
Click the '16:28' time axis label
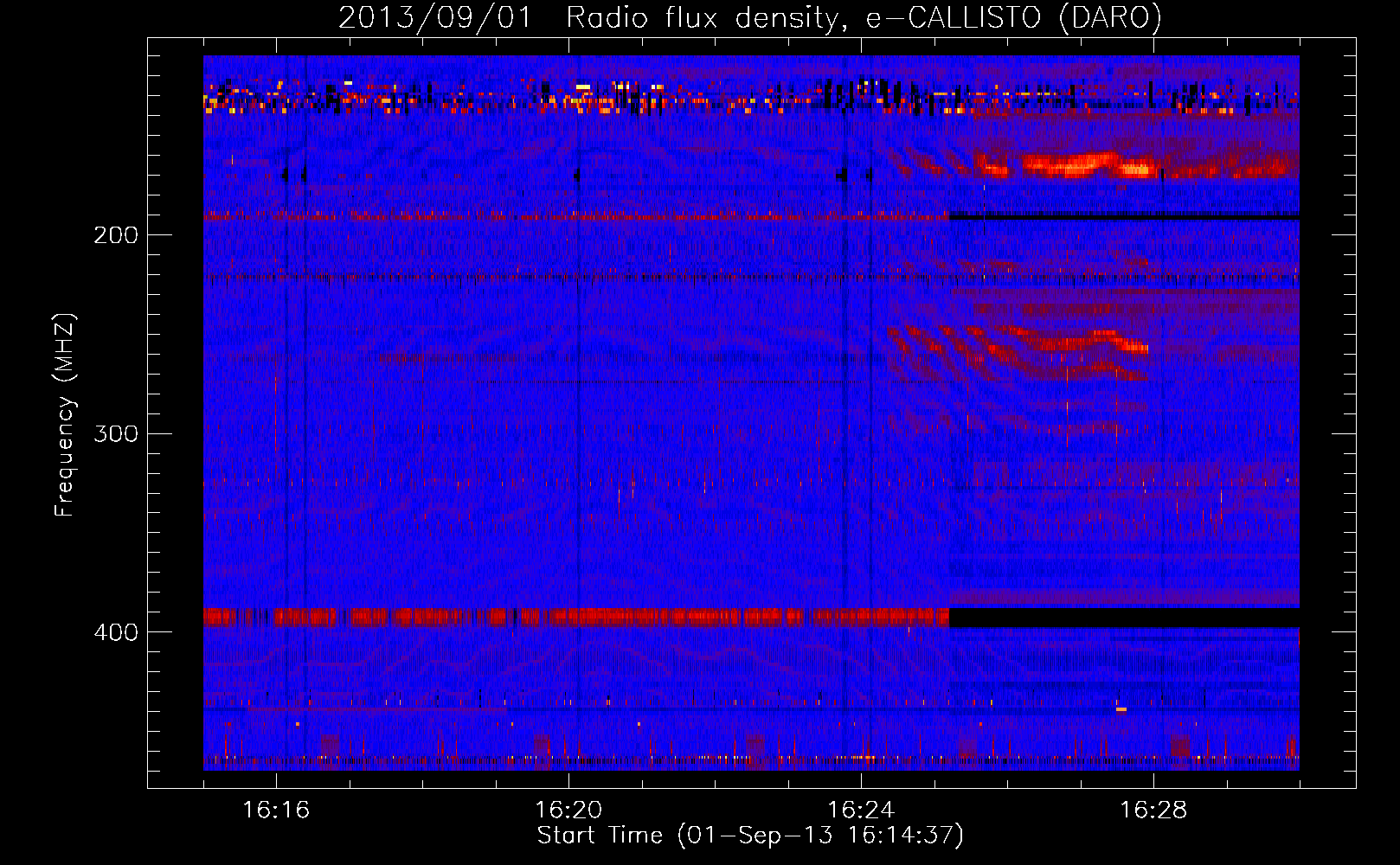tap(1153, 810)
